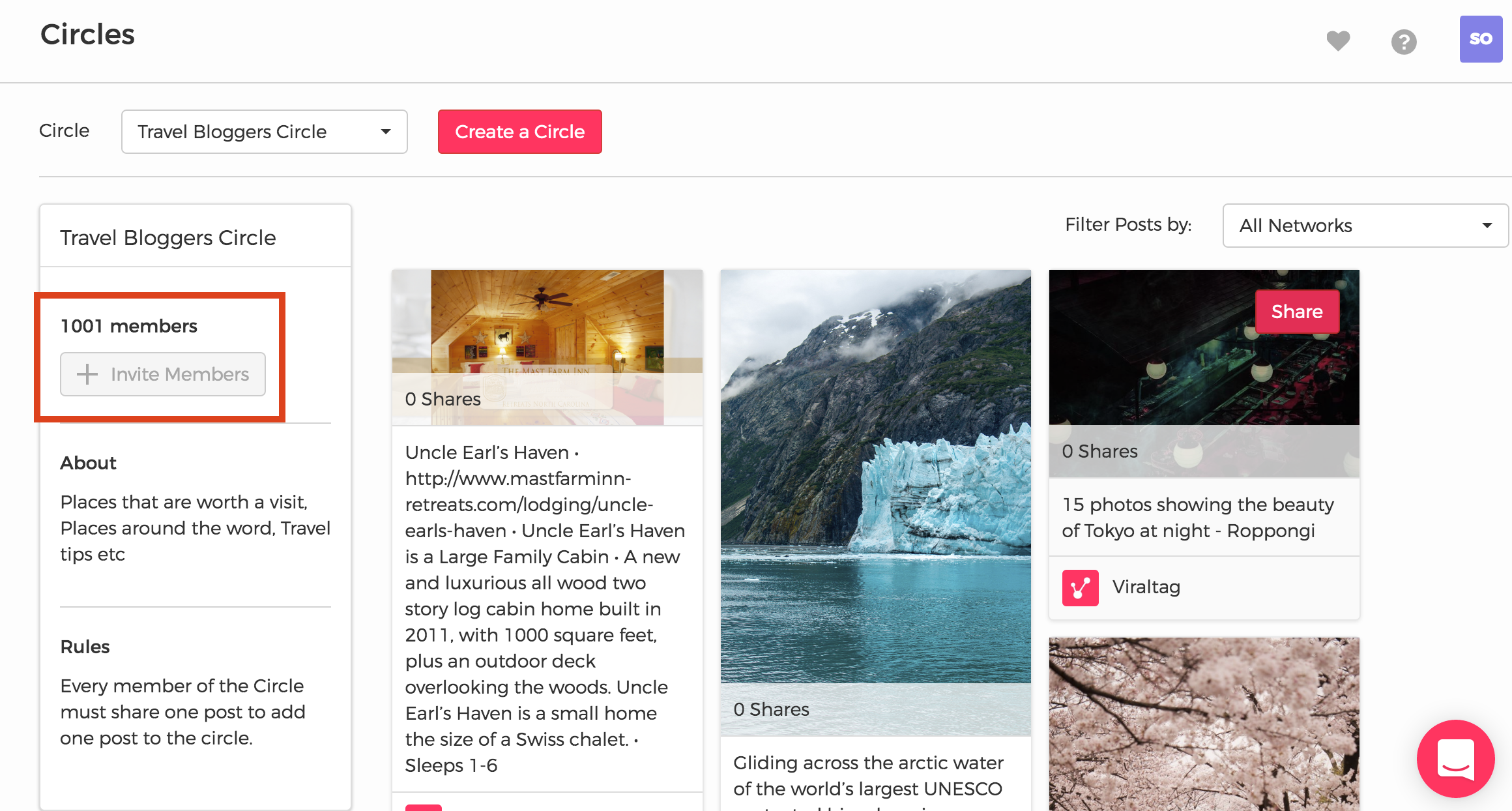Open the All Networks filter dropdown
The width and height of the screenshot is (1512, 811).
click(1365, 226)
